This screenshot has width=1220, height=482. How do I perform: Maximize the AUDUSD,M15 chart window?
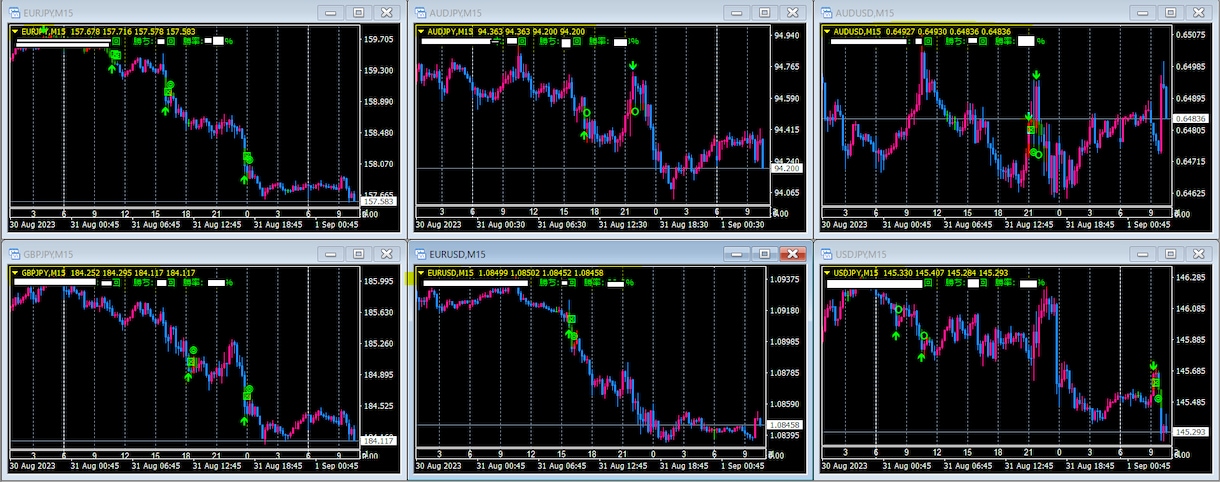pyautogui.click(x=1170, y=13)
